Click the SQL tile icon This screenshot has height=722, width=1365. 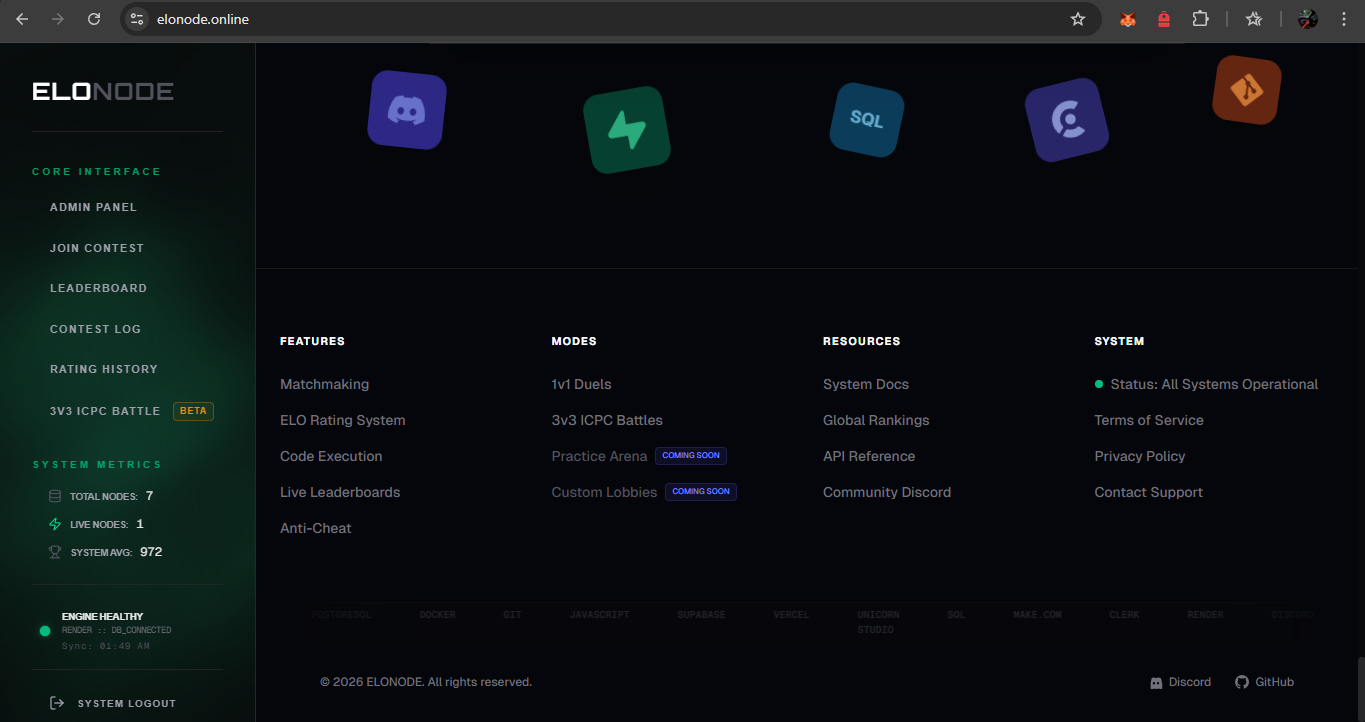pyautogui.click(x=867, y=120)
